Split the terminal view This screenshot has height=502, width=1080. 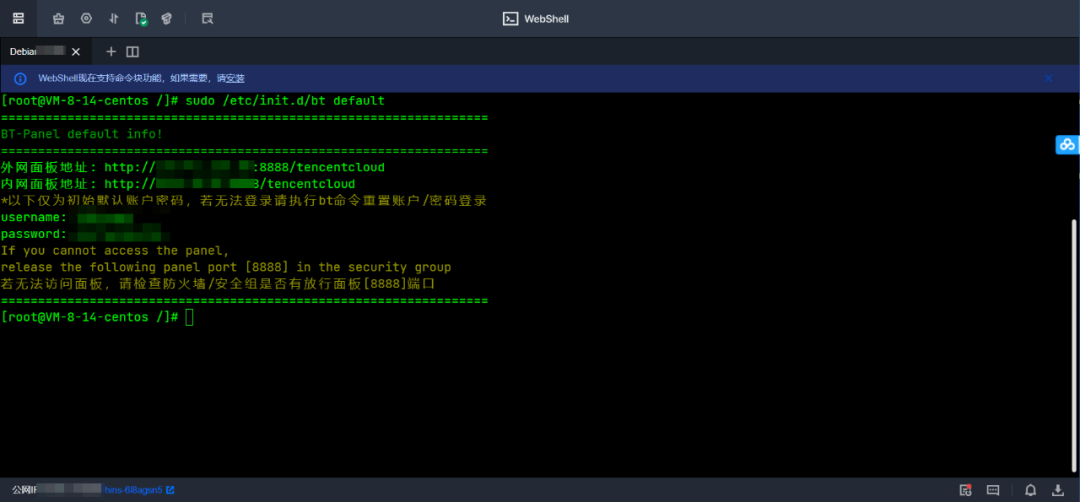pyautogui.click(x=133, y=52)
